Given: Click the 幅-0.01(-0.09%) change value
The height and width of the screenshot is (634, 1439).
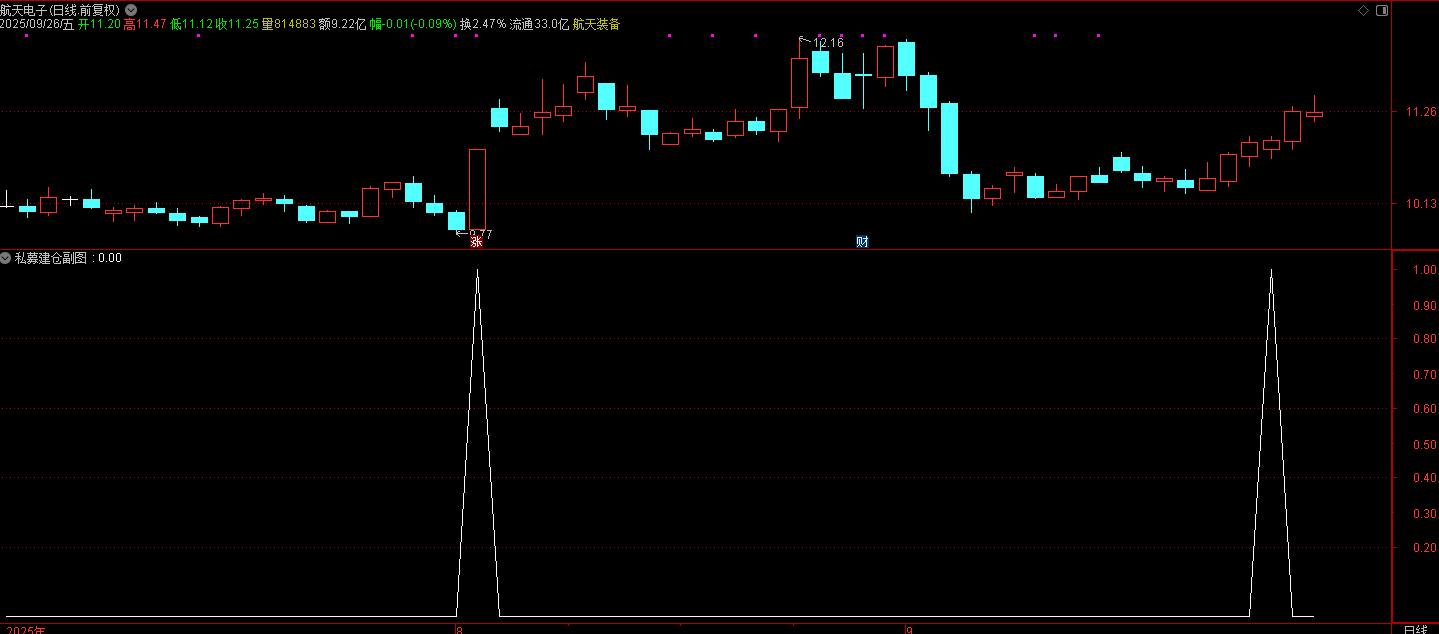Looking at the screenshot, I should [x=413, y=24].
